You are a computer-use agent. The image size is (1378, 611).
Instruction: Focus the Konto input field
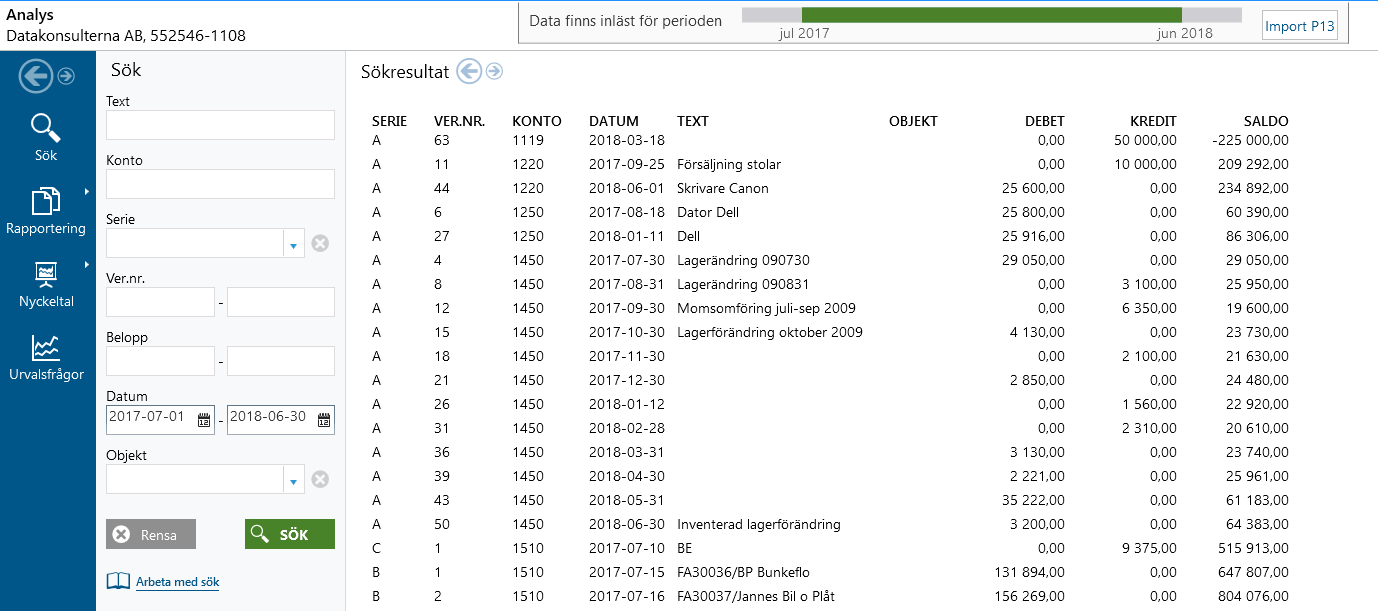[x=220, y=184]
